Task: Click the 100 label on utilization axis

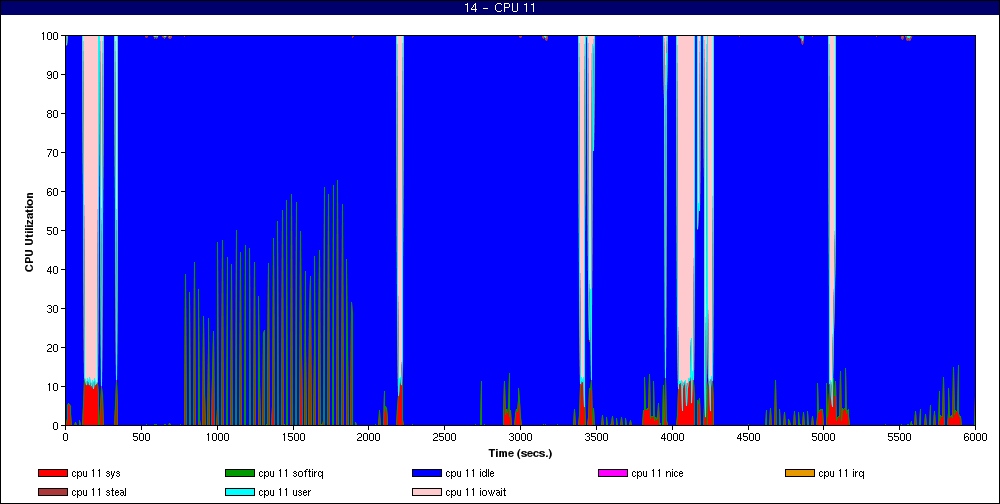Action: click(51, 36)
